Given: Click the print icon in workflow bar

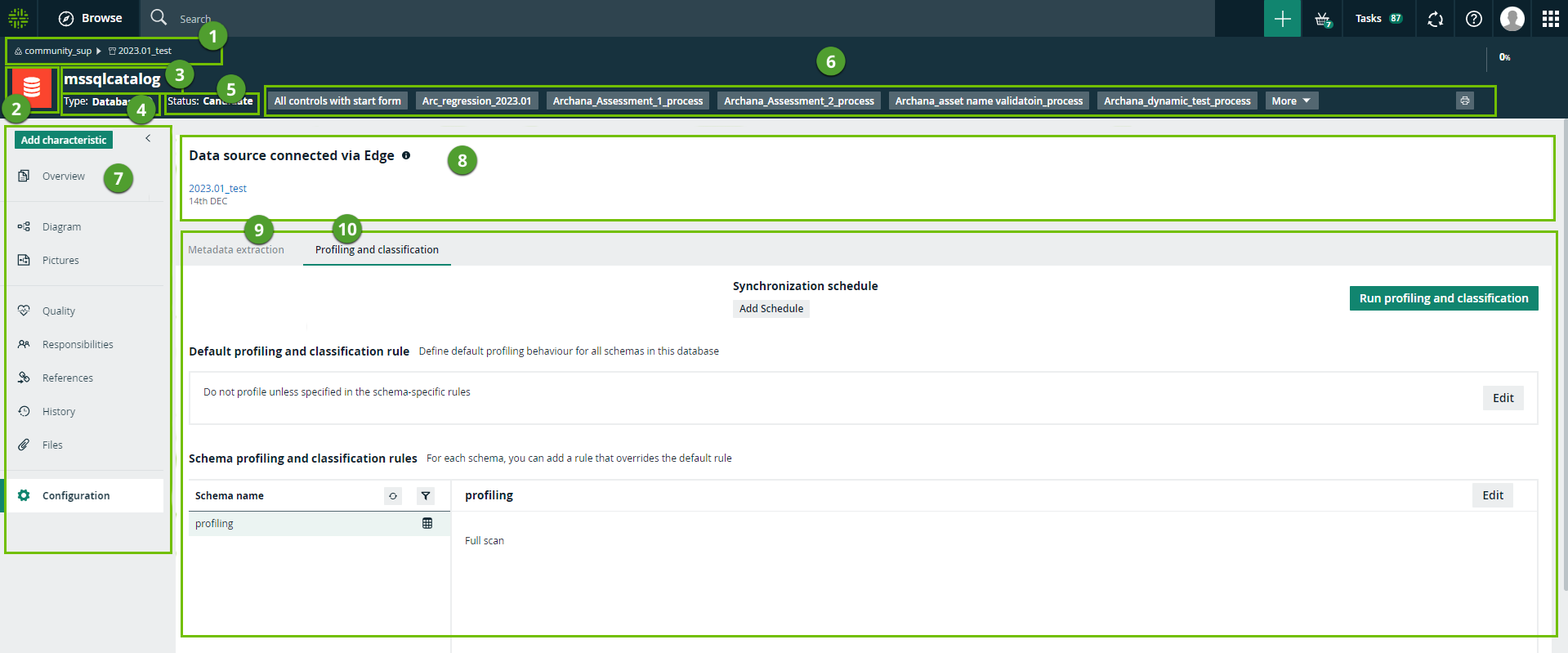Looking at the screenshot, I should click(x=1464, y=101).
